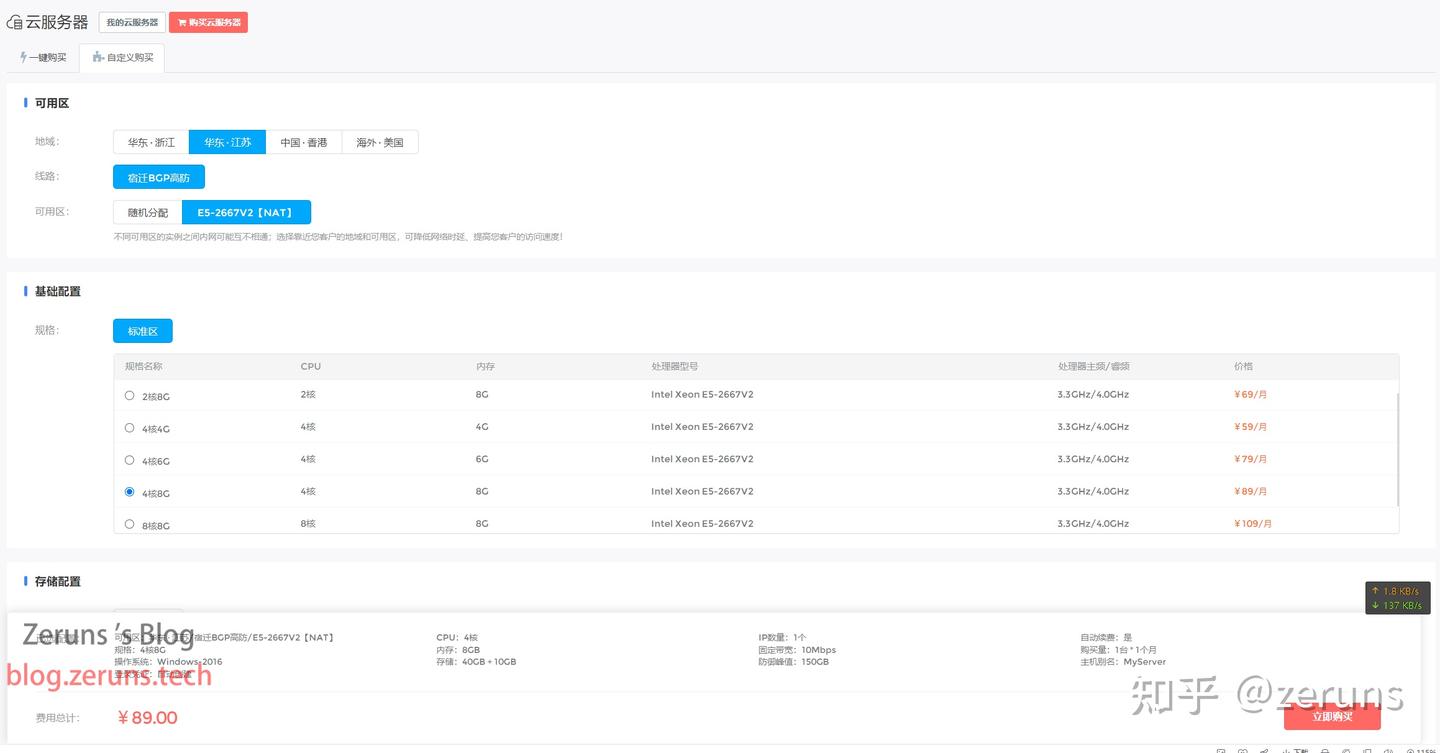The width and height of the screenshot is (1440, 753).
Task: Pick the E5-2667V2【NAT】 availability zone
Action: click(246, 212)
